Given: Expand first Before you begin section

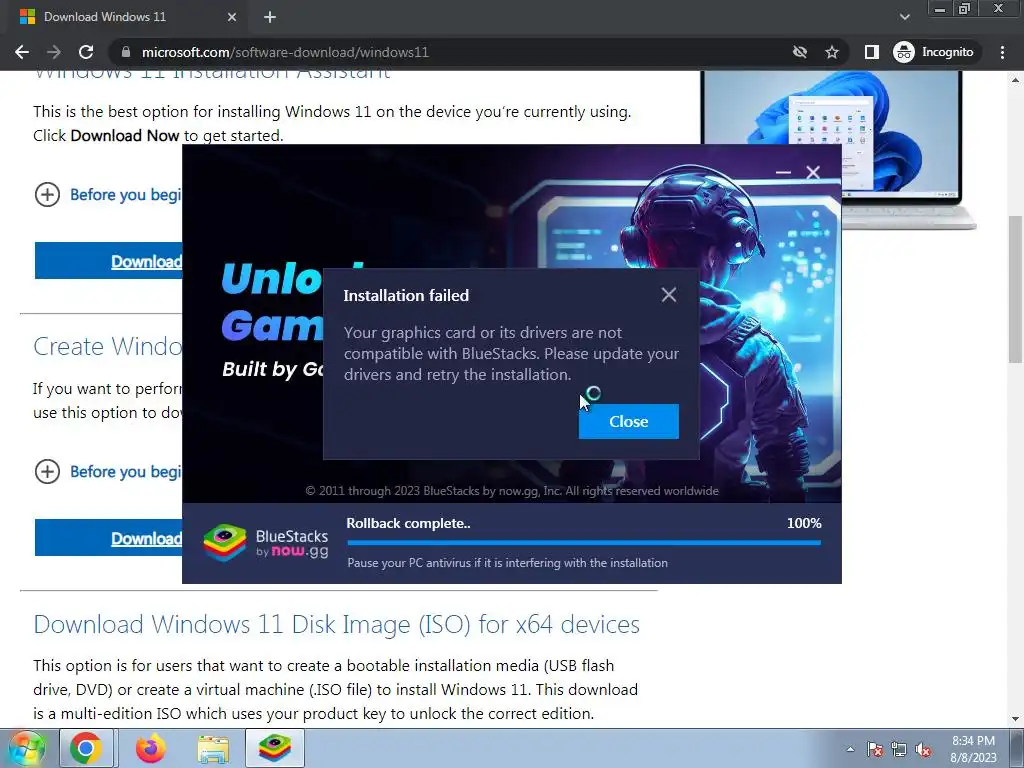Looking at the screenshot, I should [108, 195].
